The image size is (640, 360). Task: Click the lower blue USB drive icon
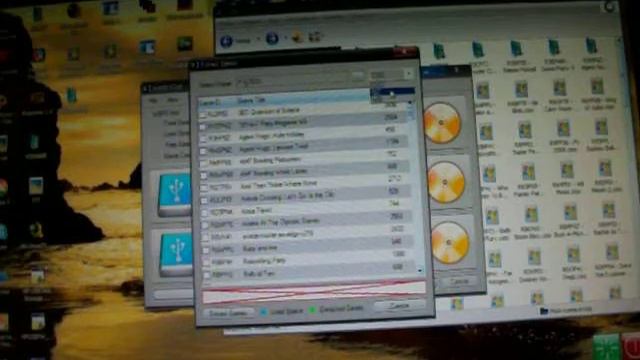(176, 254)
